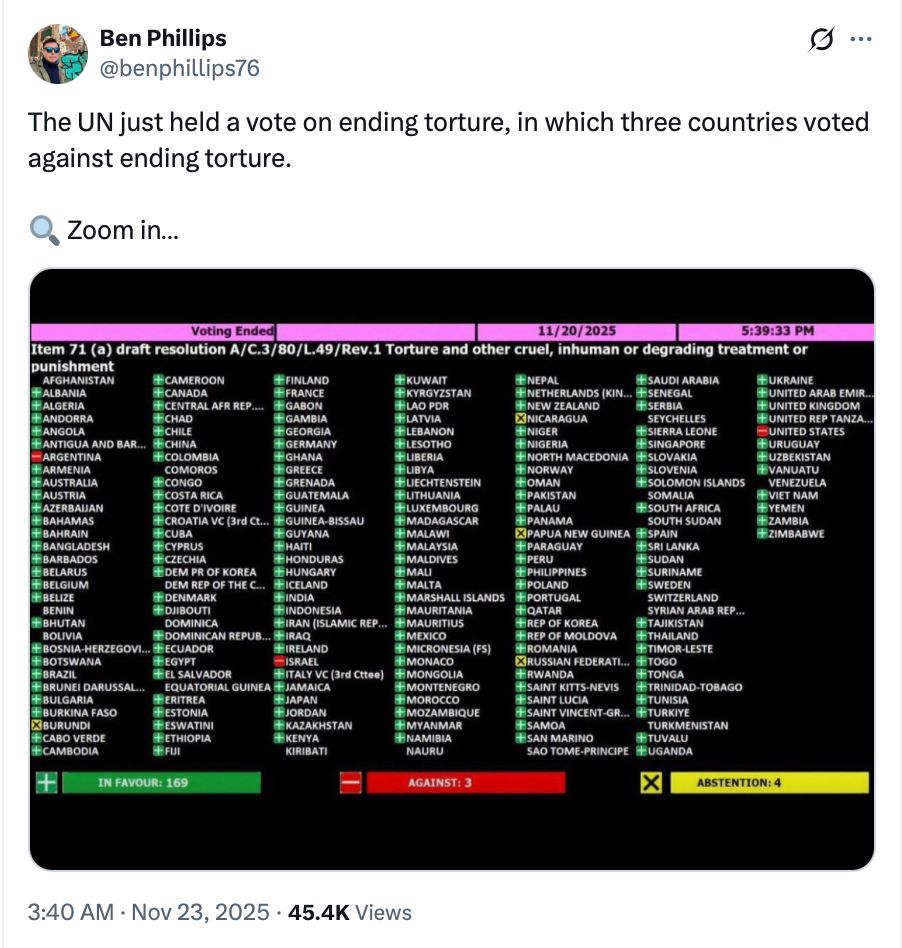This screenshot has width=902, height=948.
Task: Open the three-dot more options menu
Action: [x=859, y=40]
